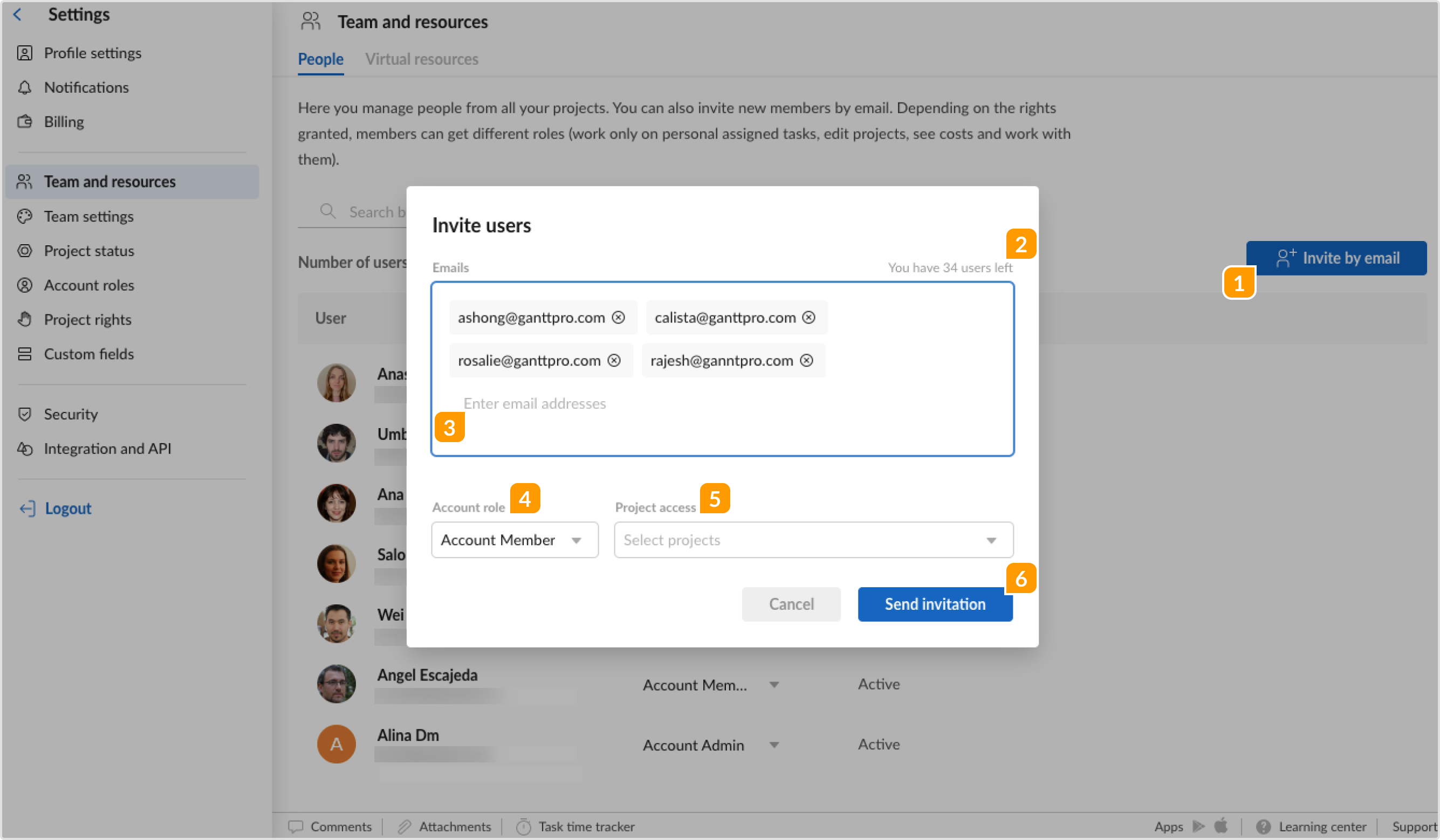Open Custom fields via its sidebar icon
Screen dimensions: 1440x840
tap(25, 354)
